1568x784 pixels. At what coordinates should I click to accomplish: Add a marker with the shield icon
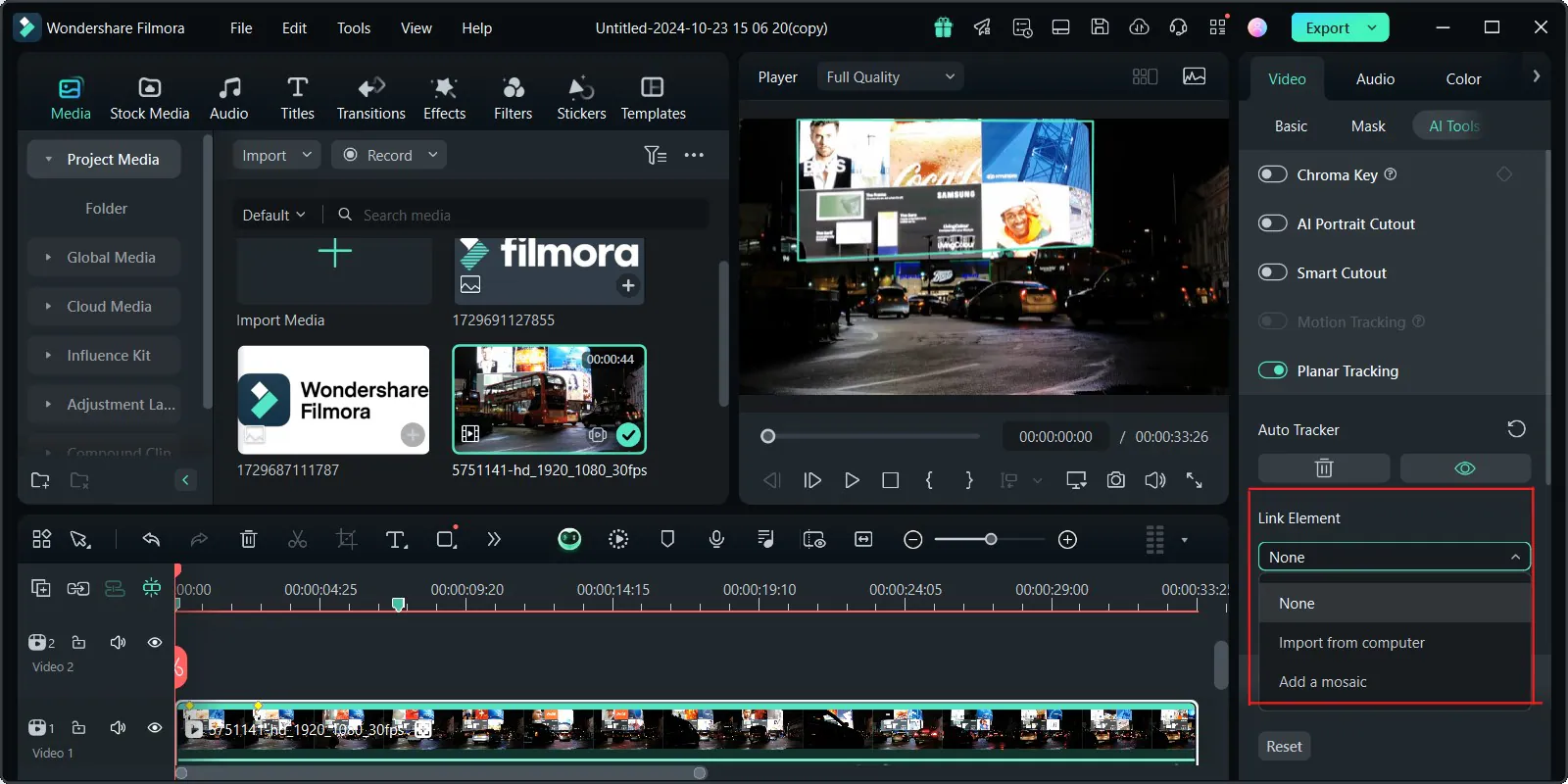pyautogui.click(x=667, y=539)
